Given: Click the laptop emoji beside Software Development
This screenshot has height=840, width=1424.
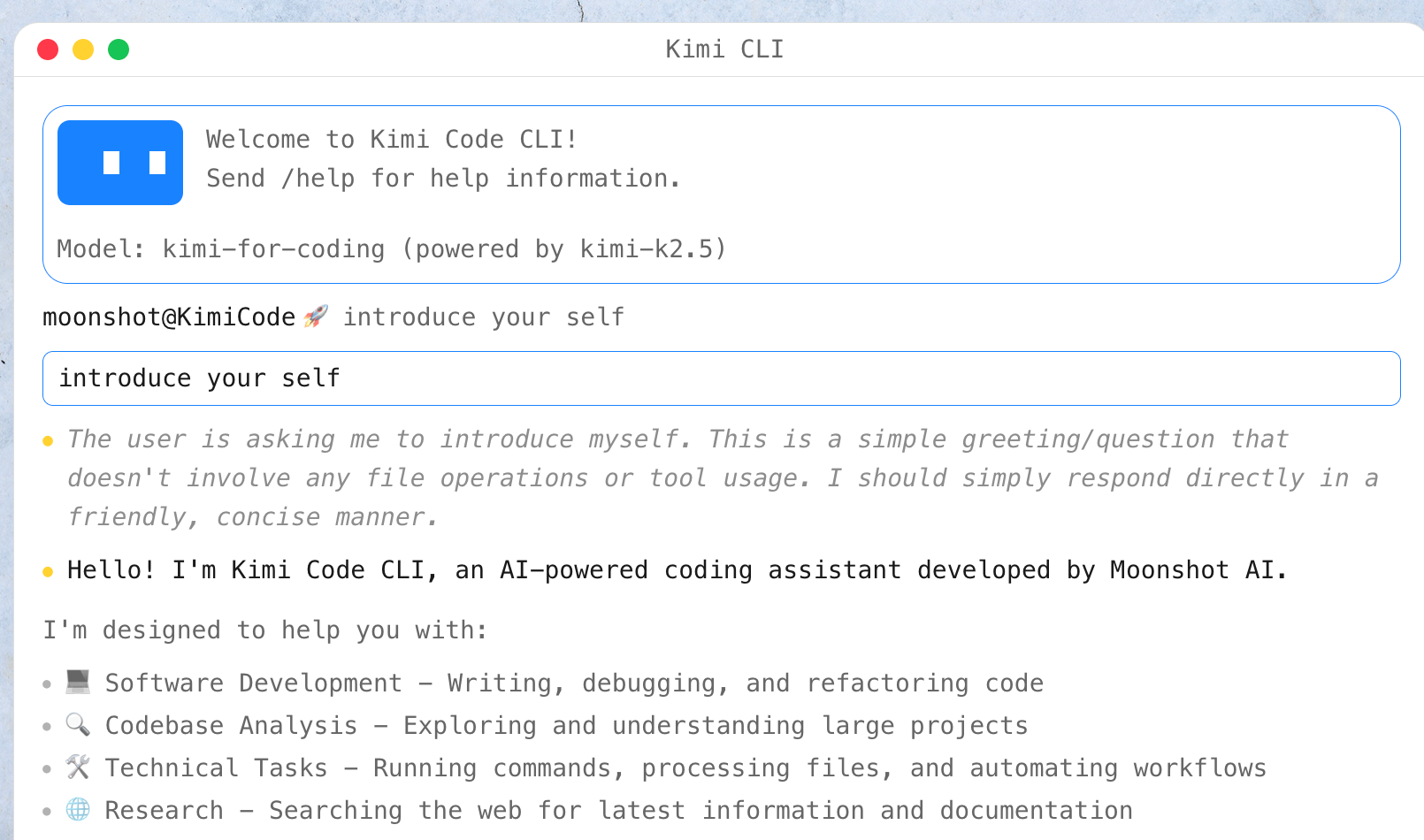Looking at the screenshot, I should pyautogui.click(x=78, y=682).
